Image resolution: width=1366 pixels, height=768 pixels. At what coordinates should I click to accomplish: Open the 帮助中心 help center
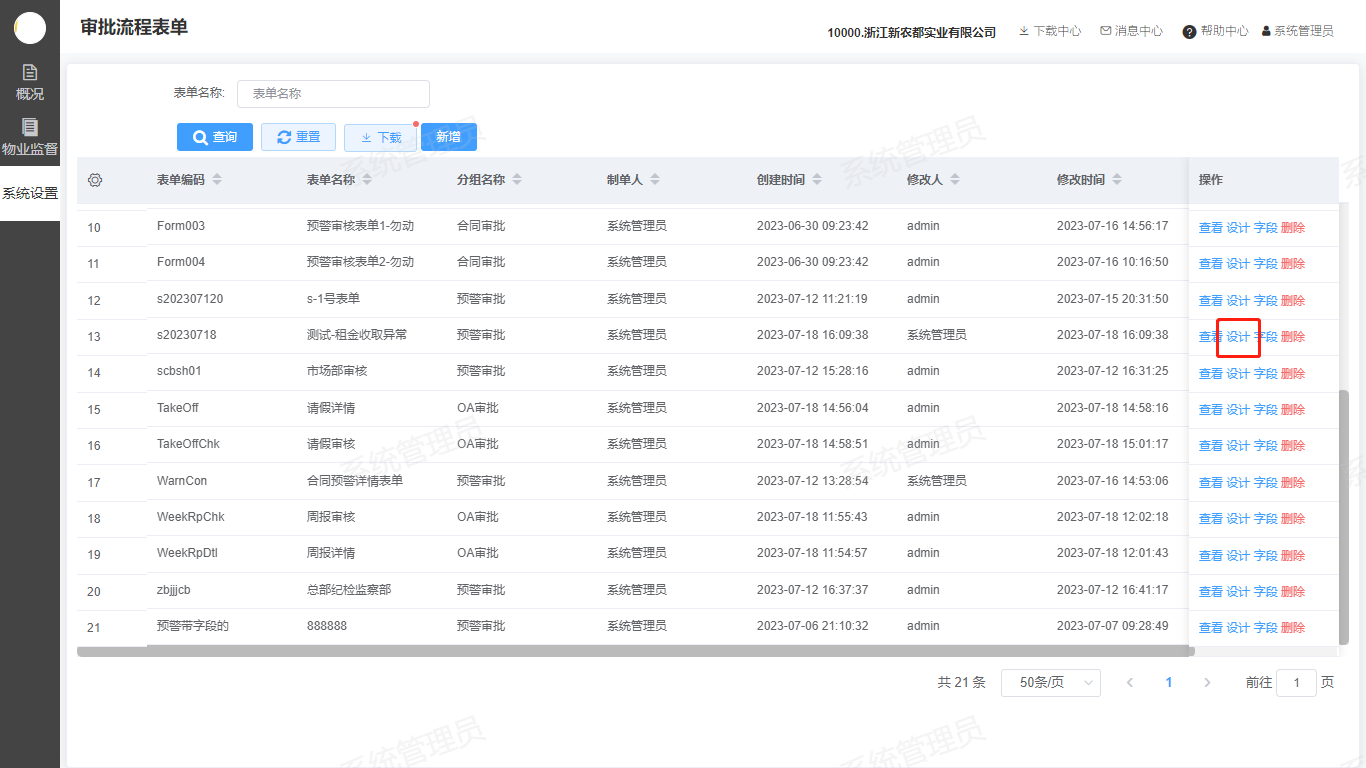[x=1215, y=31]
